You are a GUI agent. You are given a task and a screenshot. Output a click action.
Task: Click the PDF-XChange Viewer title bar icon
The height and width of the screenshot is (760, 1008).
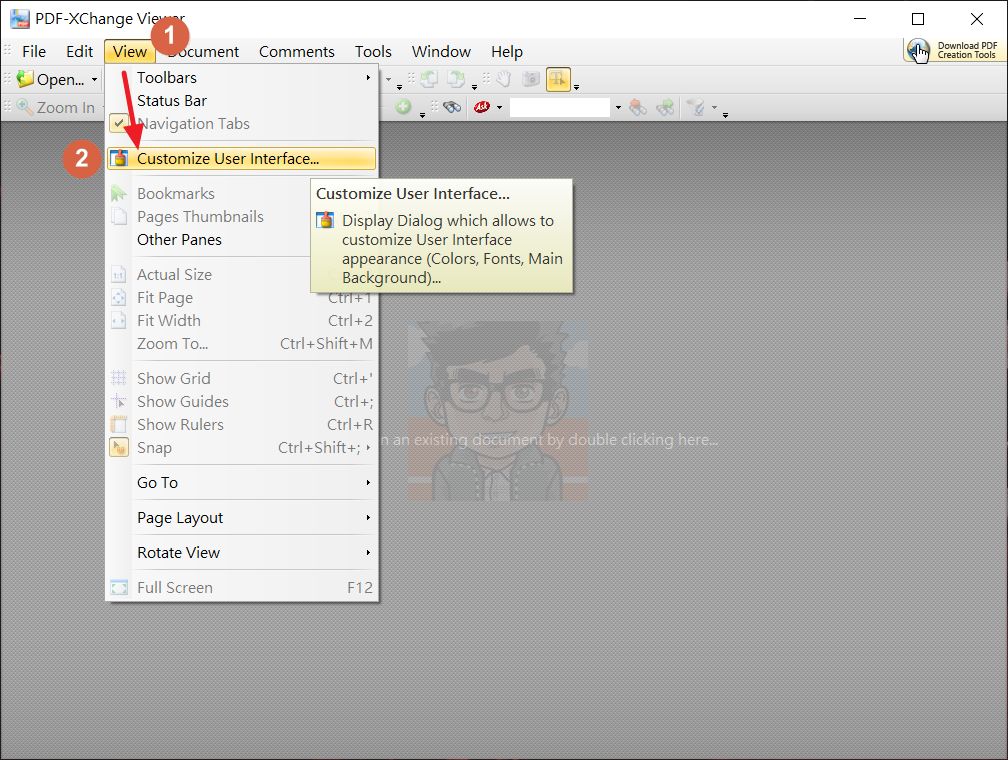click(x=20, y=19)
